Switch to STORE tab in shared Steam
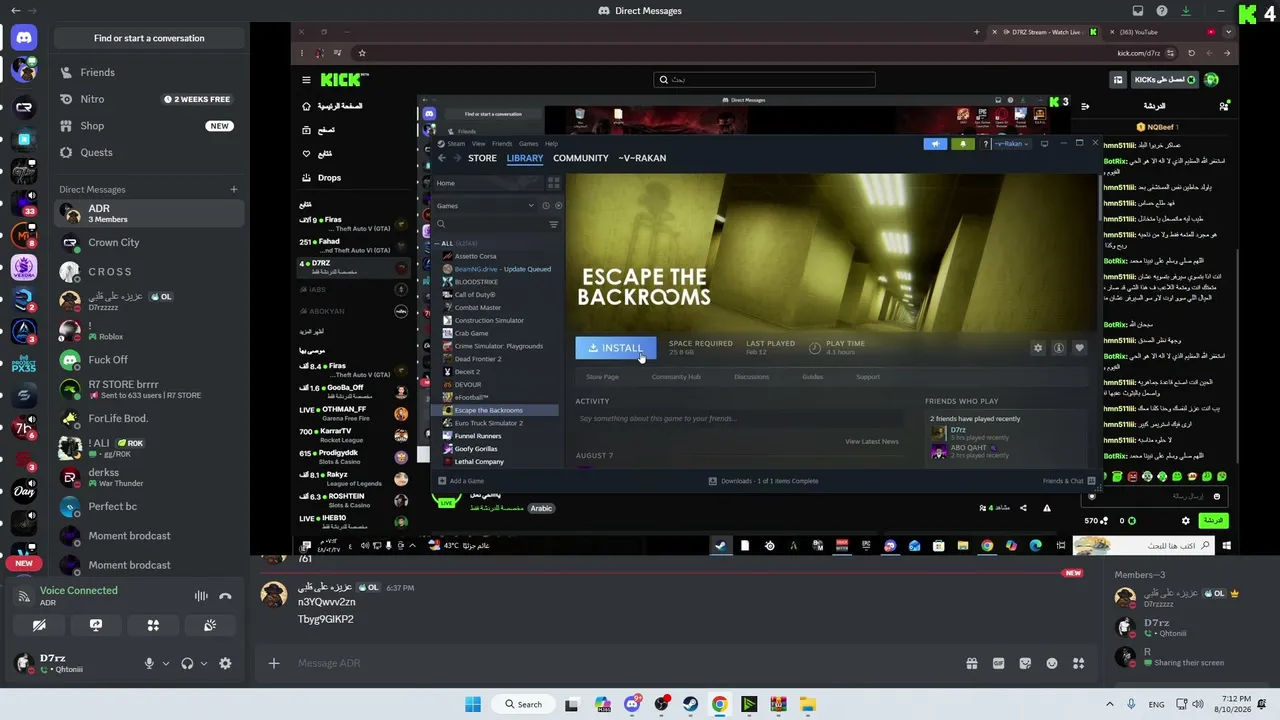1280x720 pixels. pos(482,158)
